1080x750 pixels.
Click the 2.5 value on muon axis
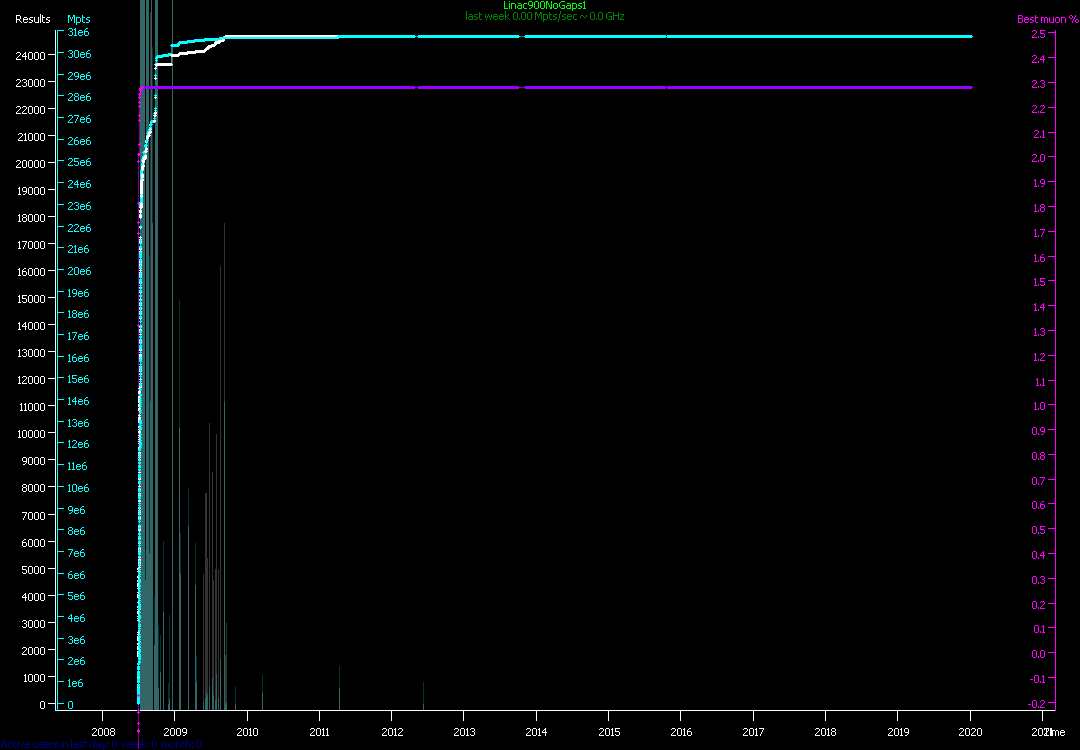1038,35
